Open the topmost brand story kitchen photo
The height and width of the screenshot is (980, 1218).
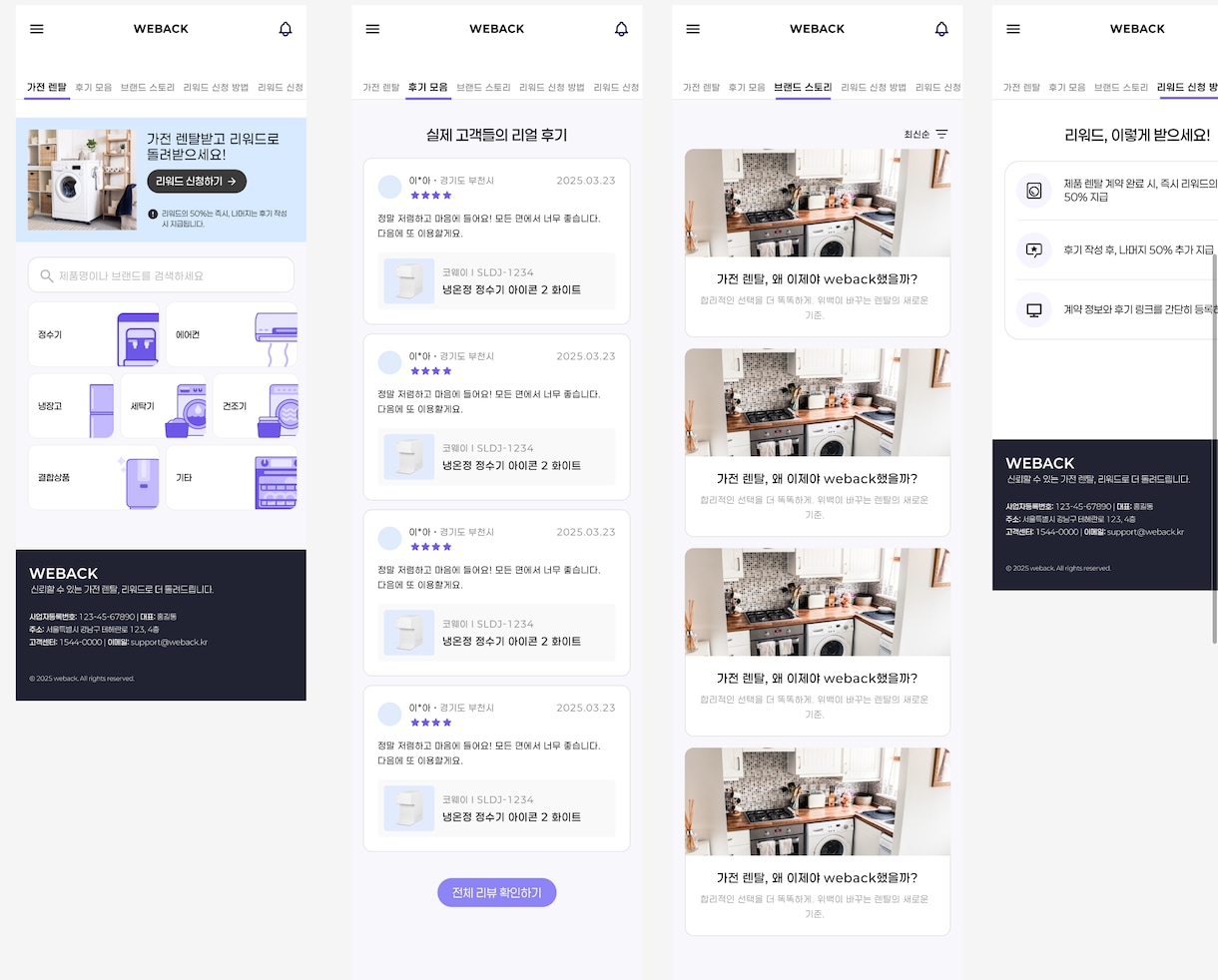[x=818, y=203]
